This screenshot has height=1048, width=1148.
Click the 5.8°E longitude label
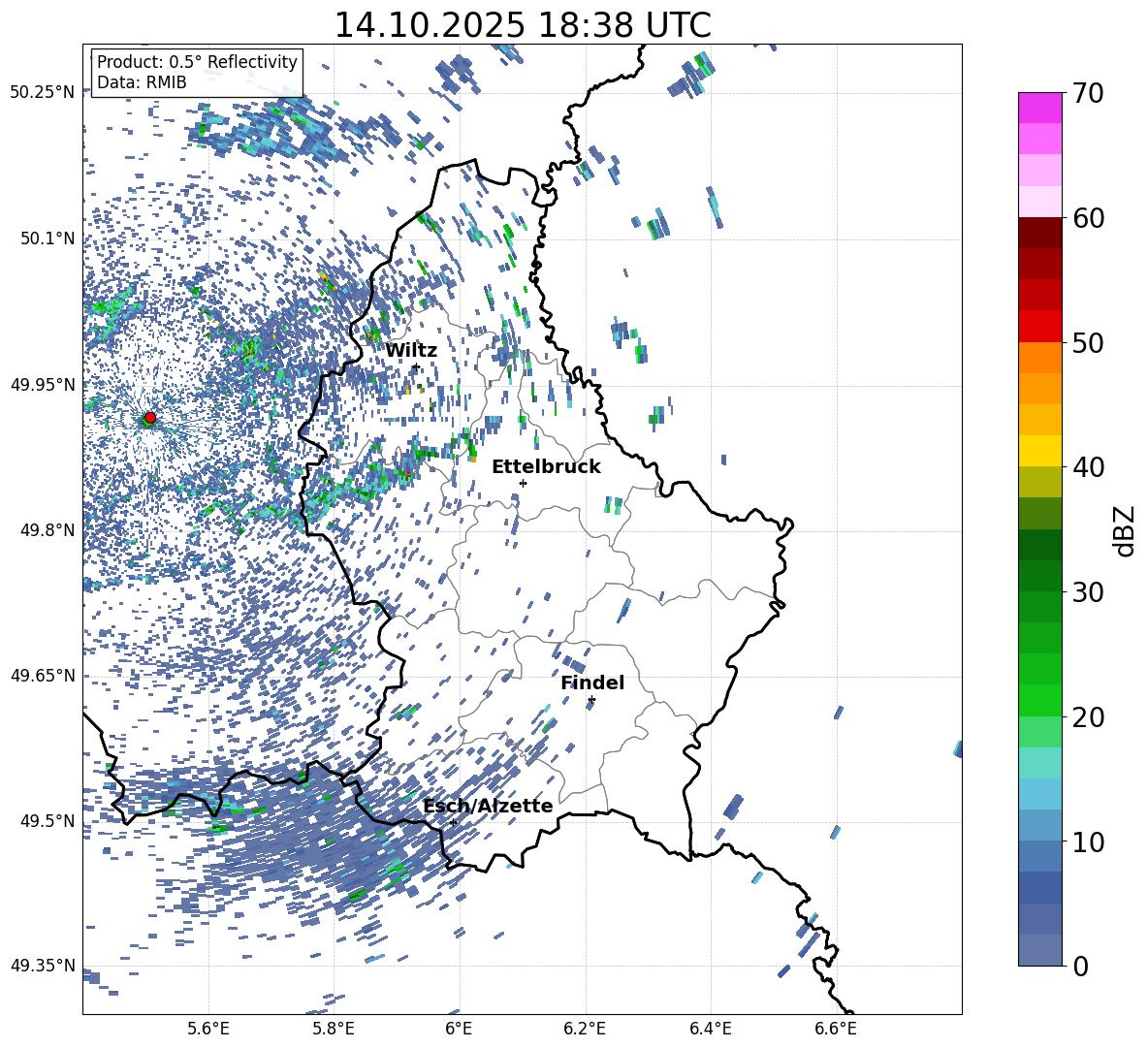click(334, 1029)
